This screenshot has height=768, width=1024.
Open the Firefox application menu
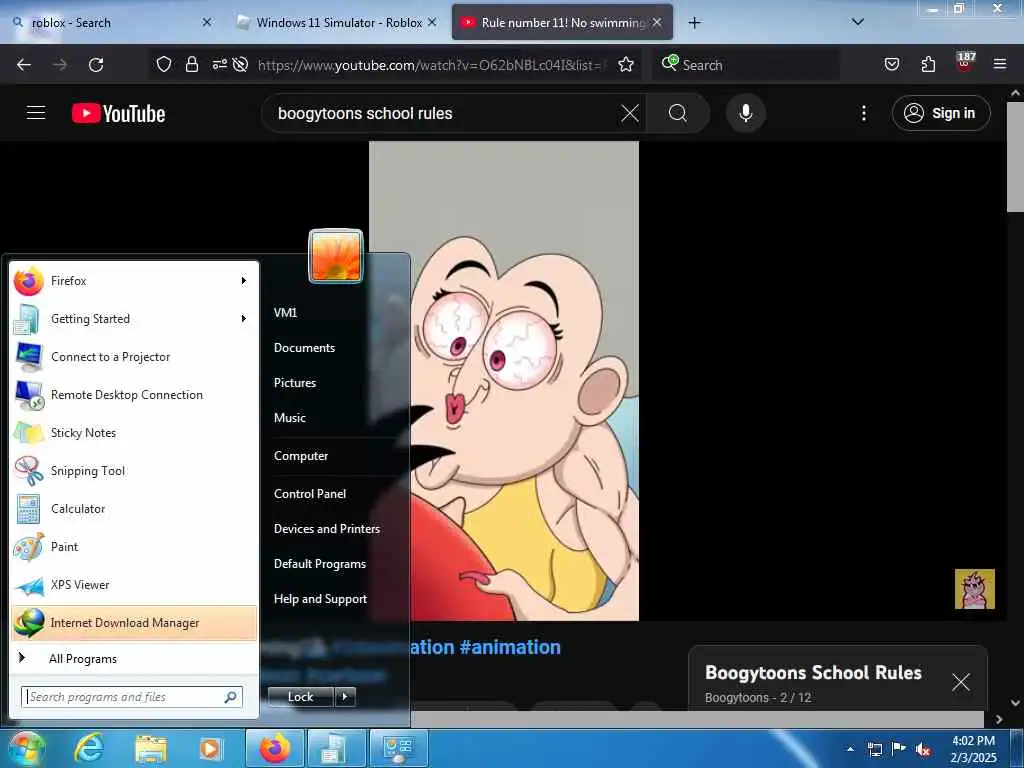[1000, 64]
